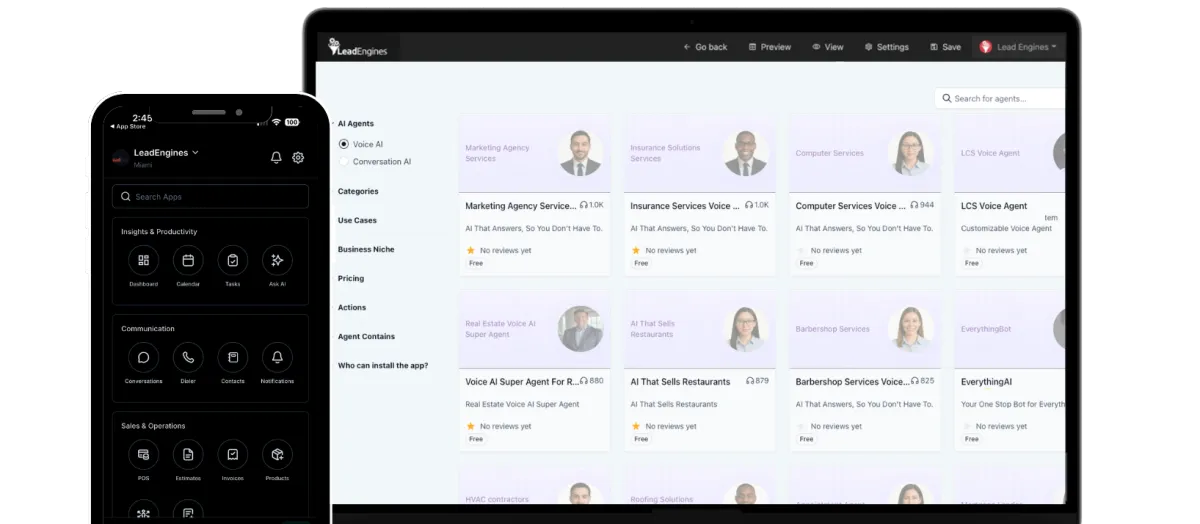1200x524 pixels.
Task: Open Settings in the top toolbar
Action: (887, 47)
